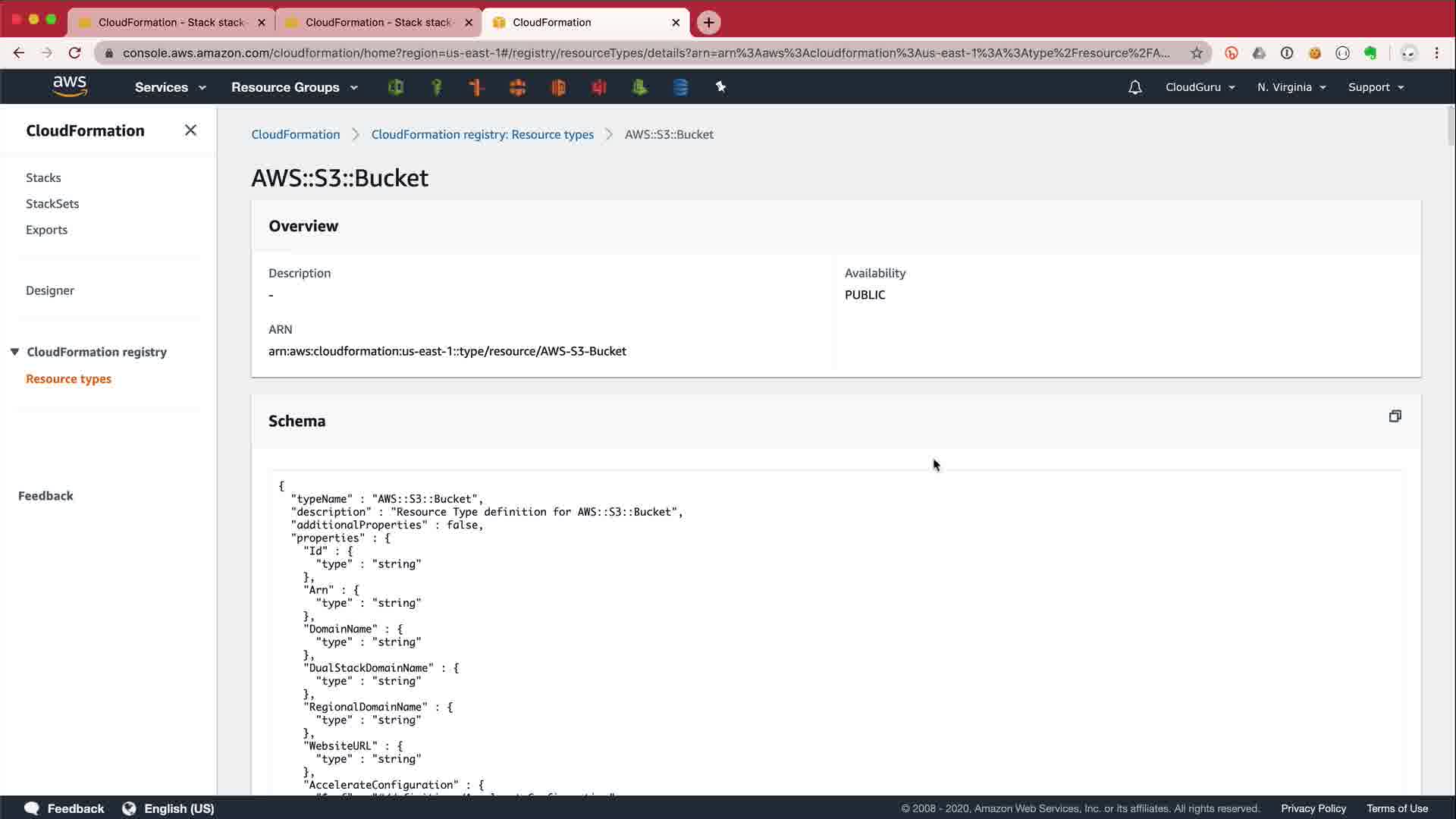Viewport: 1456px width, 819px height.
Task: Click the pushpin shortcut icon in AWS navbar
Action: [720, 87]
